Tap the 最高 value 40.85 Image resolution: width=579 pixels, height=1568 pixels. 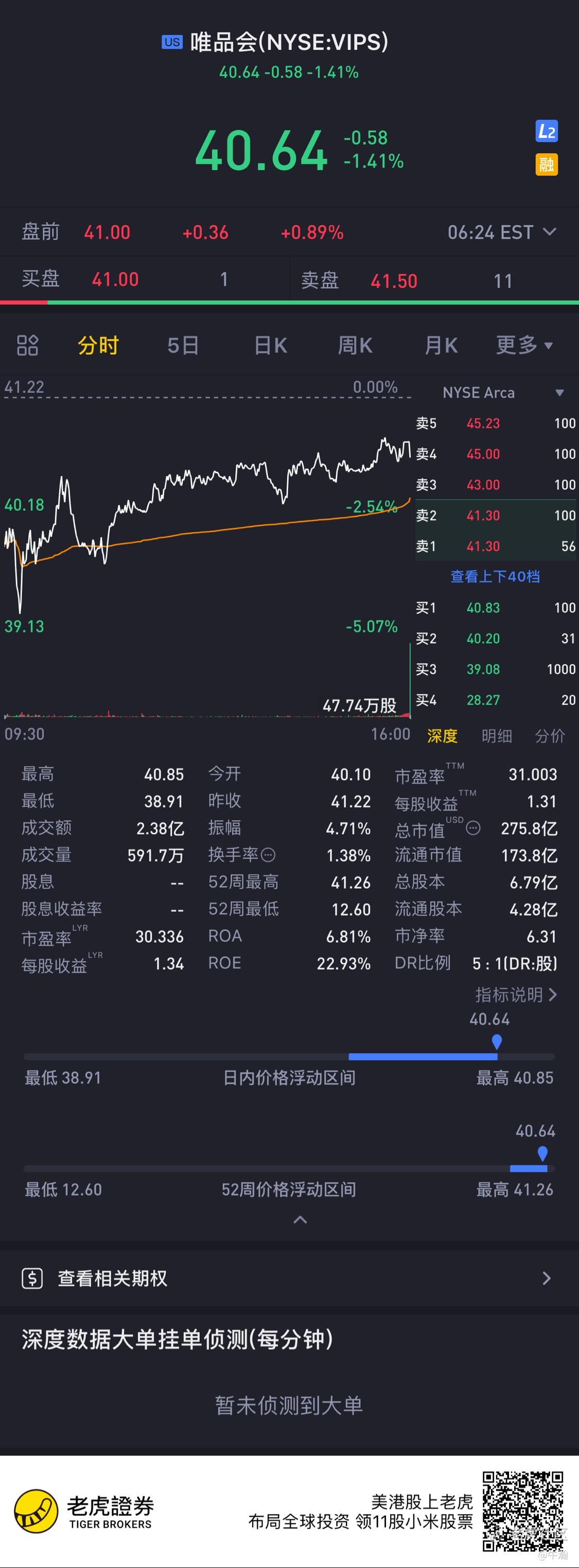click(x=164, y=774)
